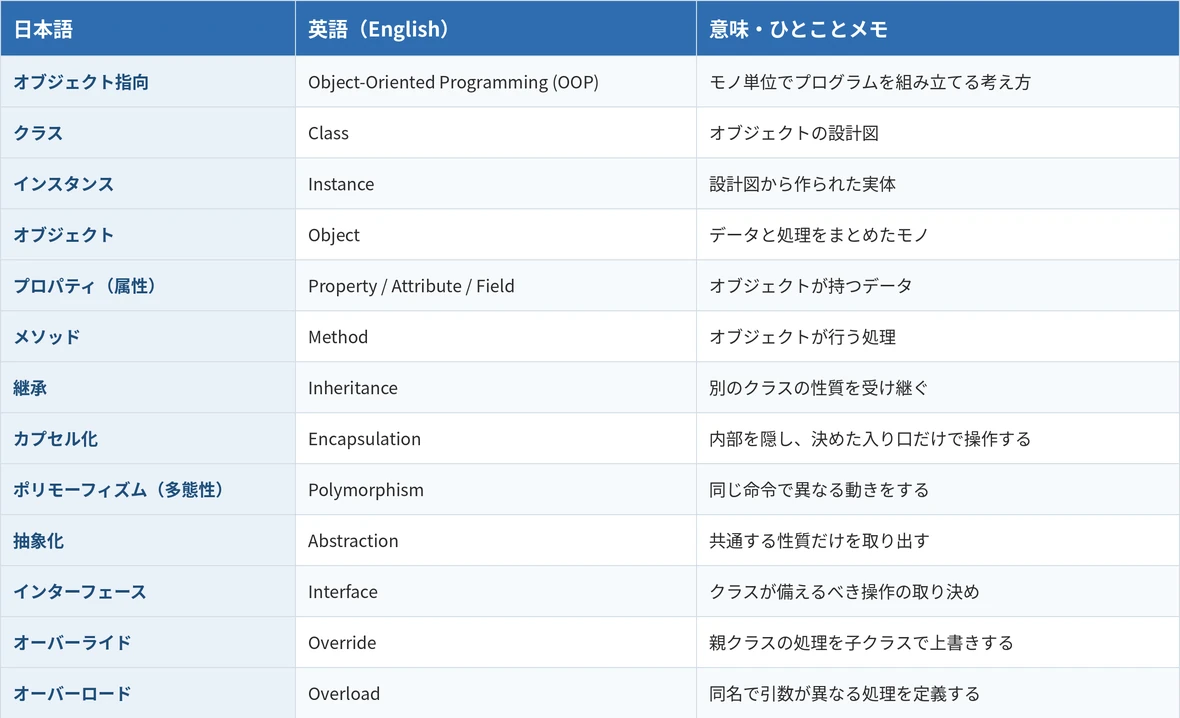The width and height of the screenshot is (1180, 718).
Task: Click the Polymorphism English cell
Action: (496, 489)
